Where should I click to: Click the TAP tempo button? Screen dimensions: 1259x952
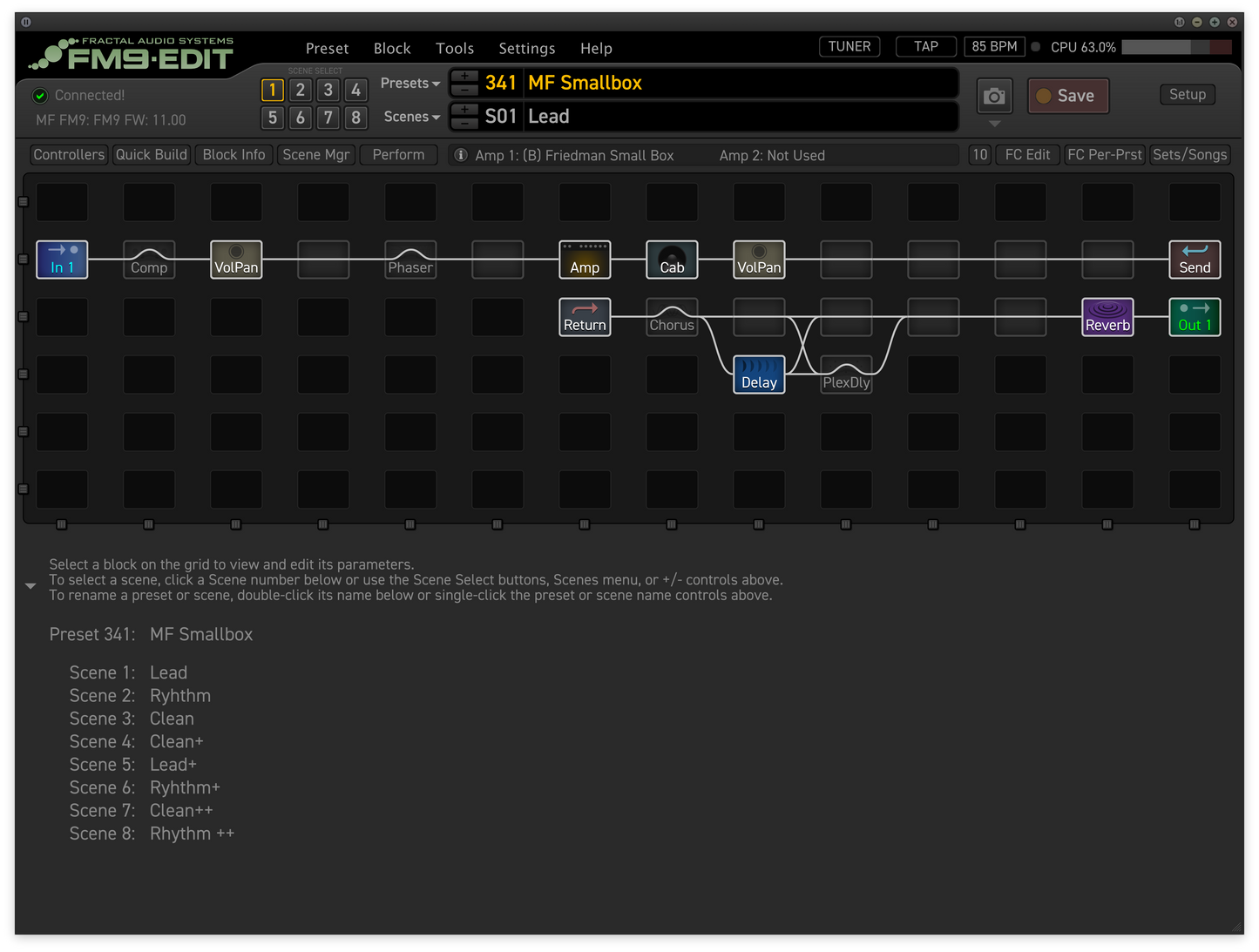point(926,47)
